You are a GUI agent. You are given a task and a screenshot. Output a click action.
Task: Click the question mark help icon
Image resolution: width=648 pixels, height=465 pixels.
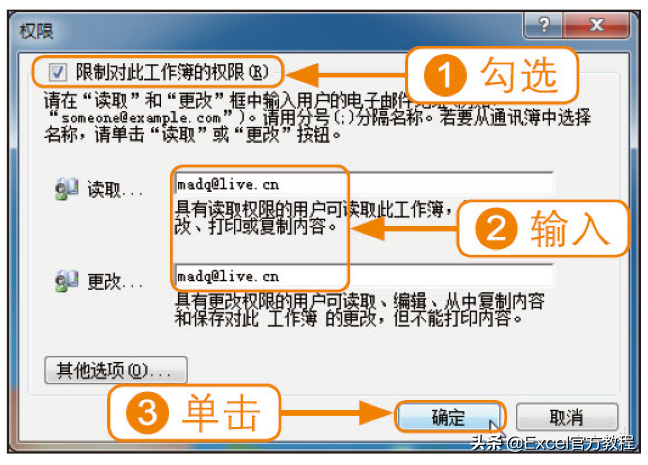pos(543,25)
